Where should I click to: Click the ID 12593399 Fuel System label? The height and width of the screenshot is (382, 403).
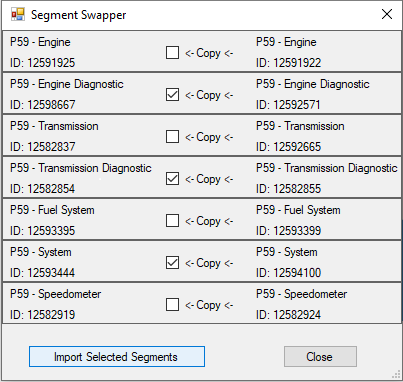click(x=289, y=231)
